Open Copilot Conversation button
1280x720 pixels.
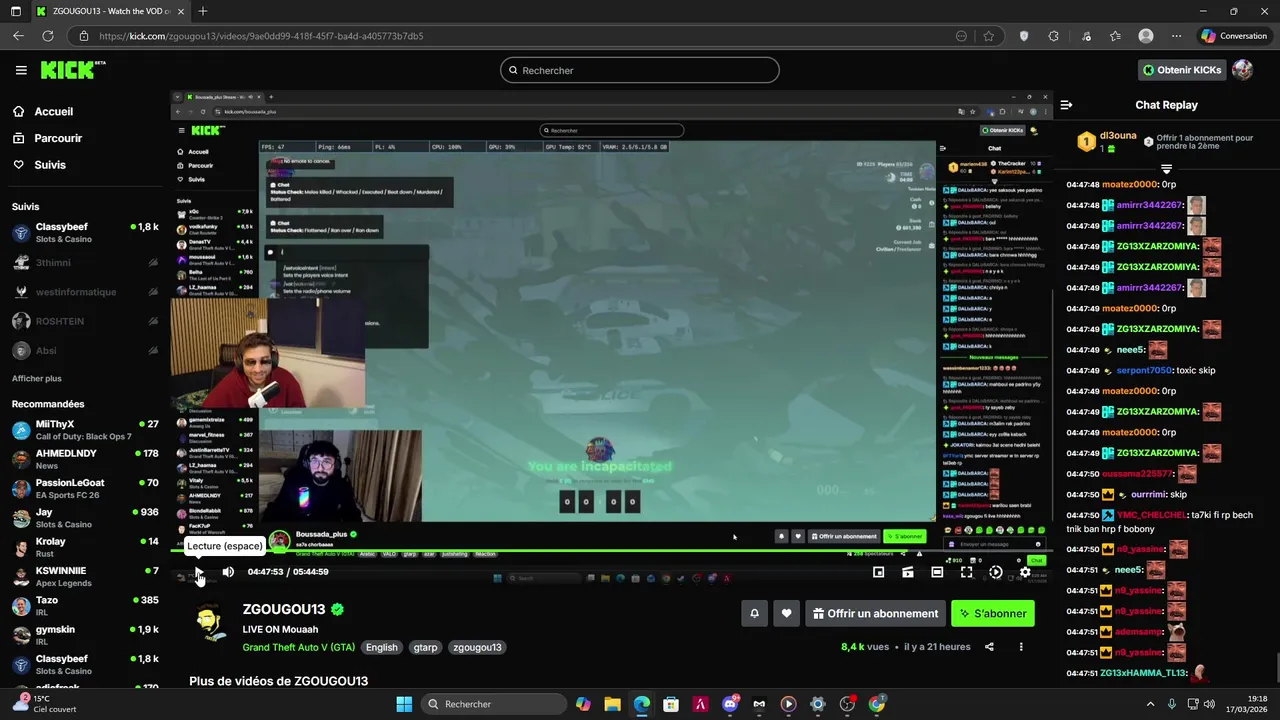(1235, 36)
